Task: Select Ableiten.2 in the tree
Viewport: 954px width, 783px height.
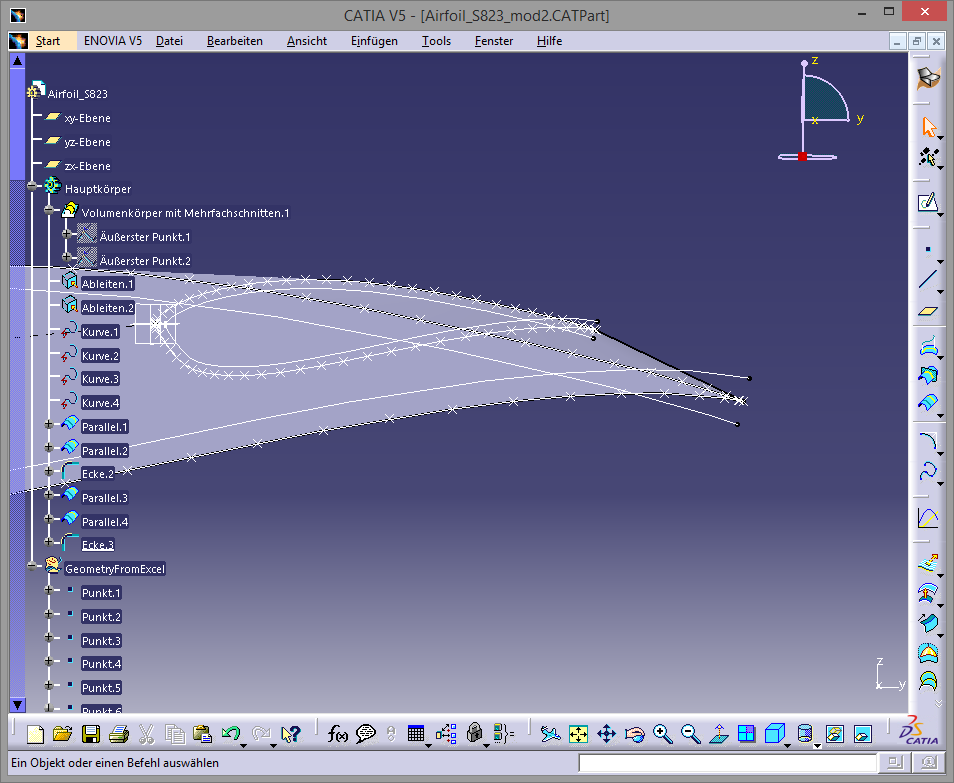Action: point(108,308)
